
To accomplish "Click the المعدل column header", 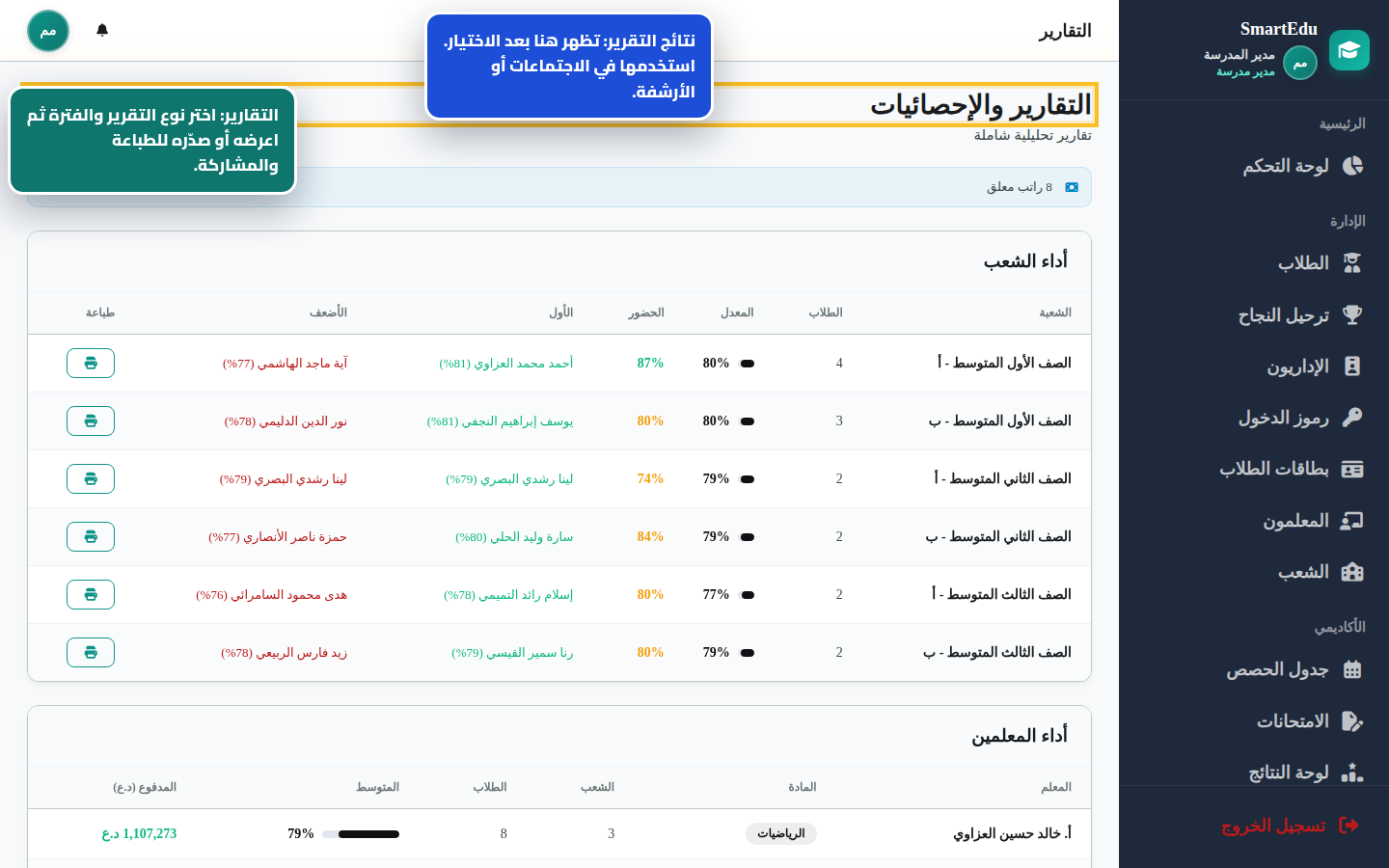I will [x=738, y=312].
